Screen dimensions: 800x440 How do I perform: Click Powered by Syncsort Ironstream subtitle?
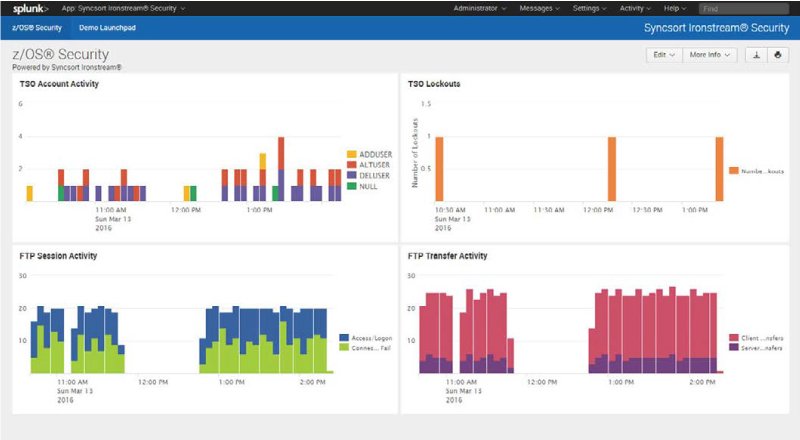(x=67, y=67)
